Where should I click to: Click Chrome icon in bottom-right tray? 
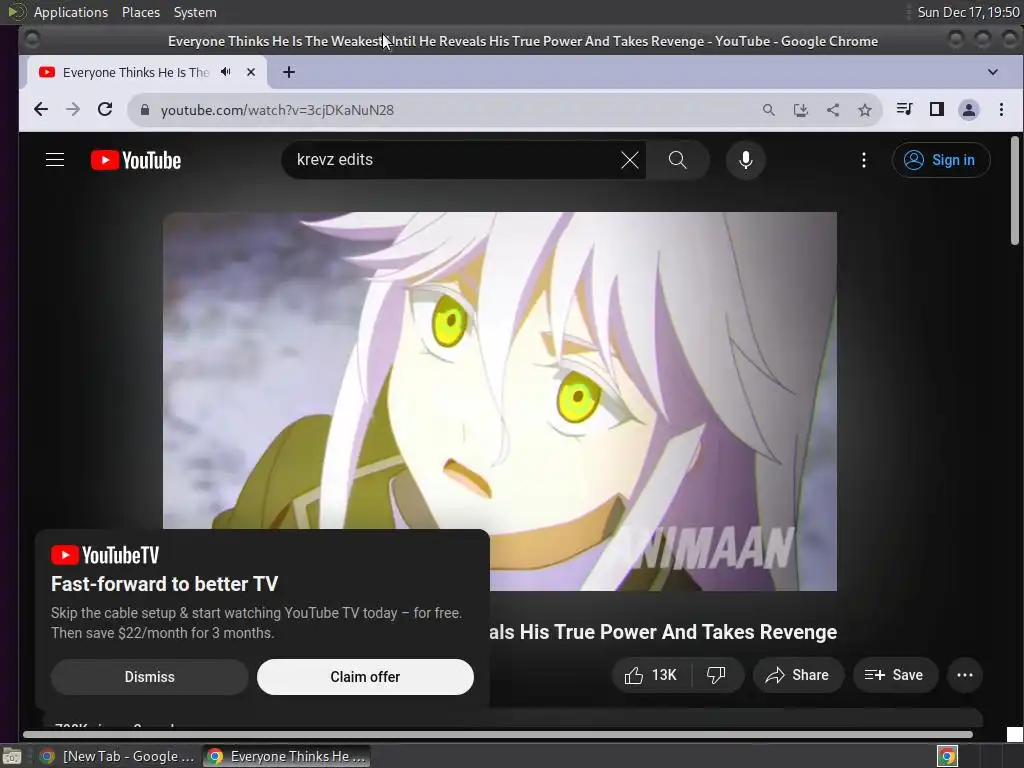[x=947, y=756]
